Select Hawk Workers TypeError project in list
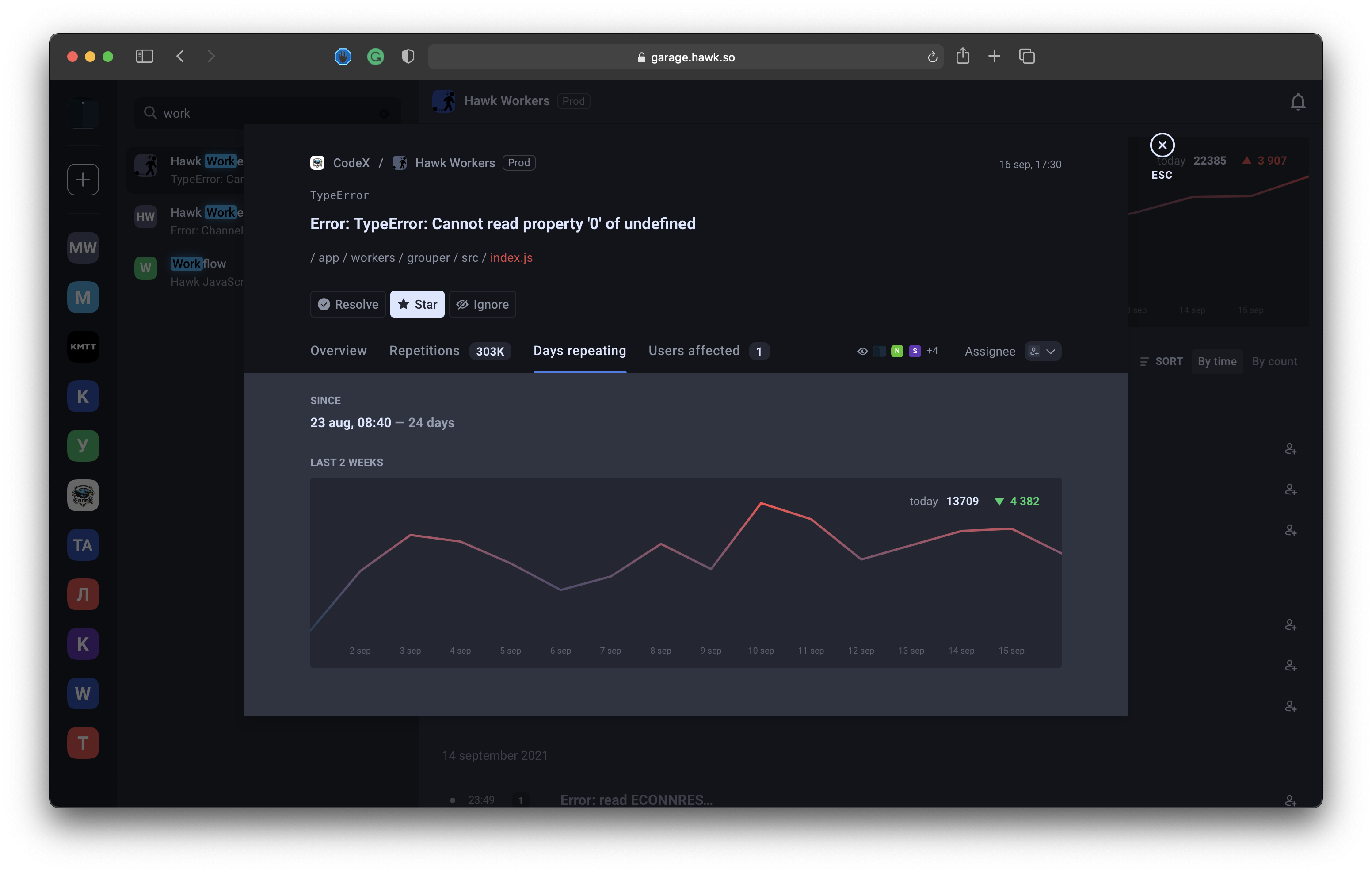The height and width of the screenshot is (873, 1372). click(186, 170)
